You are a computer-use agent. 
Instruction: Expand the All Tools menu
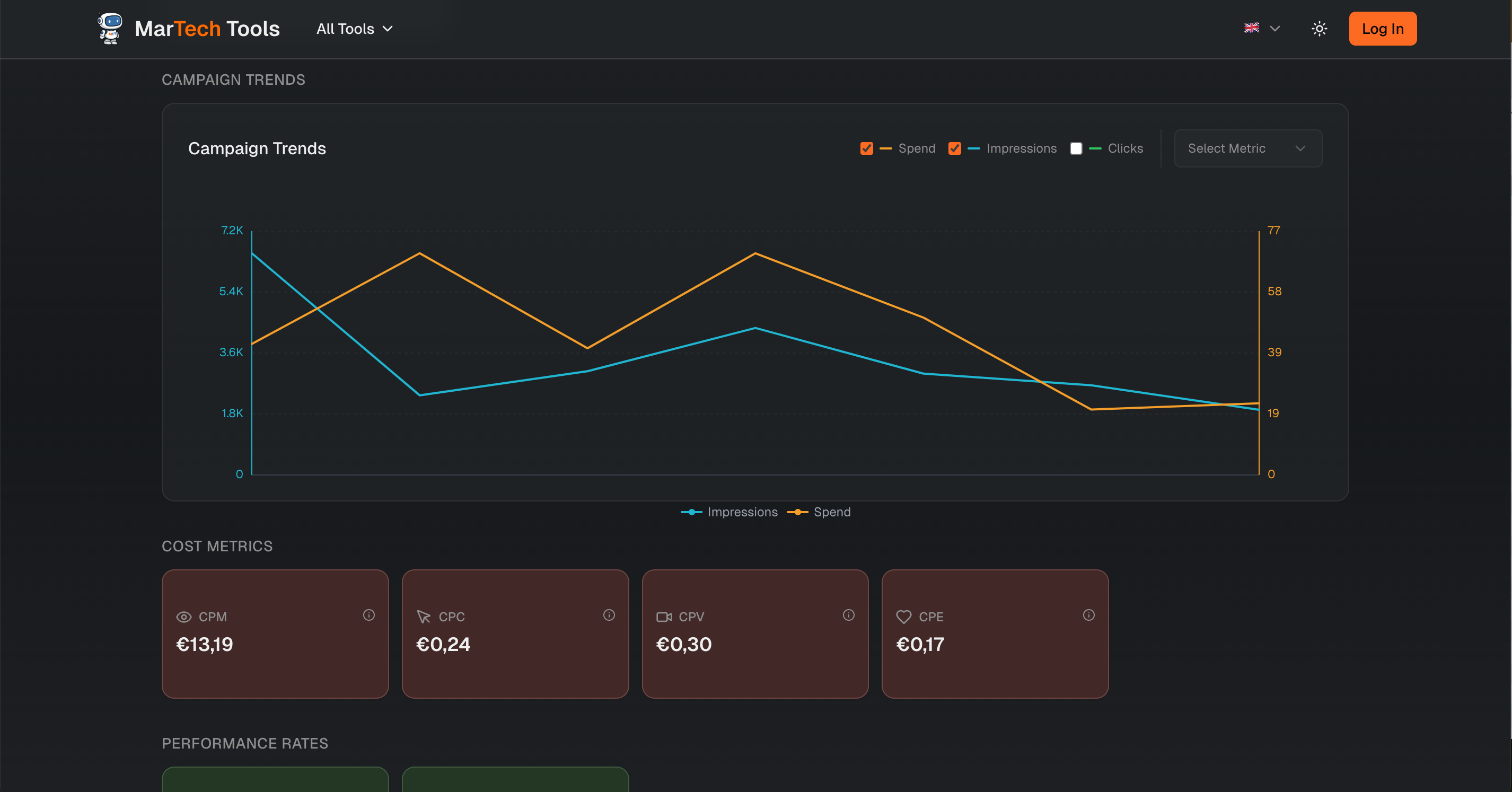pos(353,28)
